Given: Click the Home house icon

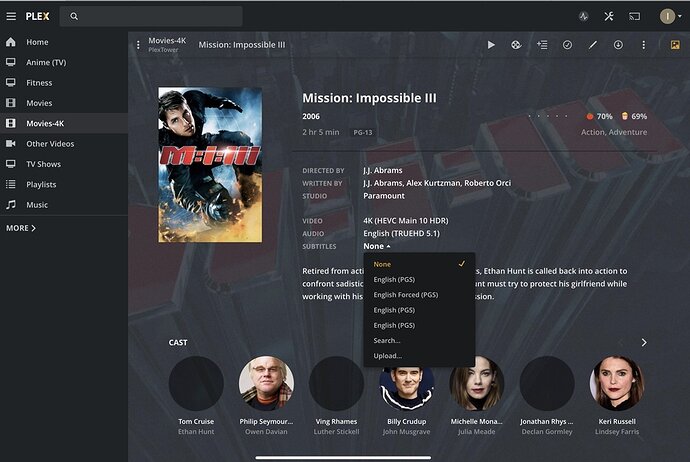Looking at the screenshot, I should pos(11,42).
